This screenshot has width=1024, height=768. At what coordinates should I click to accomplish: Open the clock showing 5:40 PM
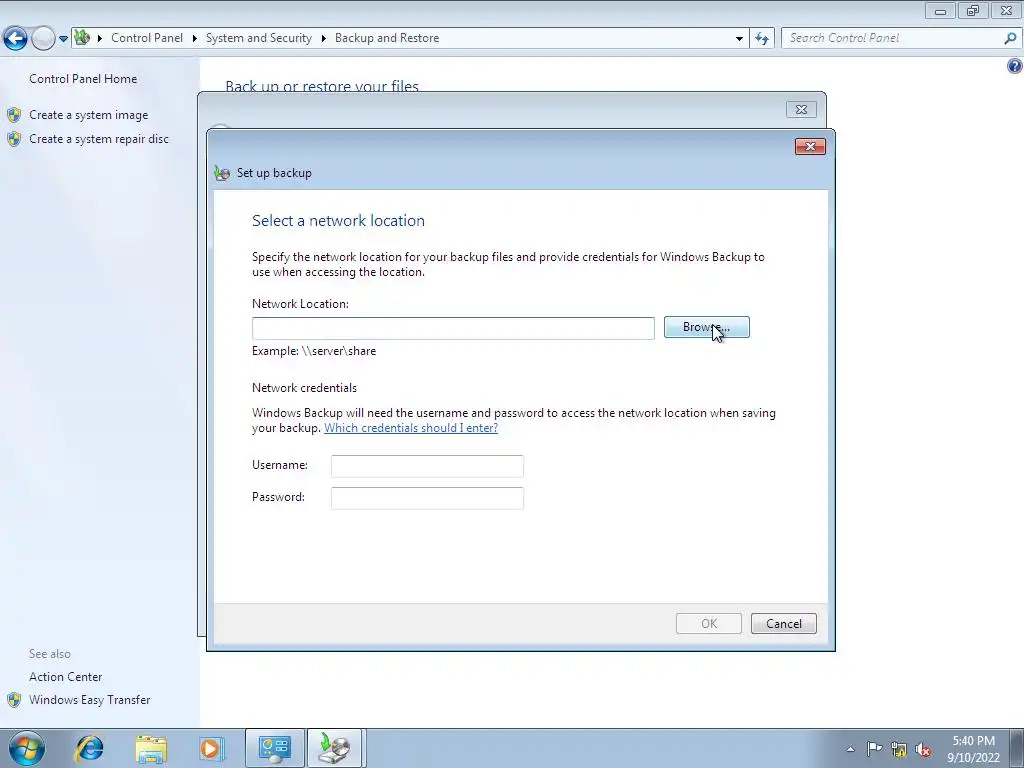(973, 749)
